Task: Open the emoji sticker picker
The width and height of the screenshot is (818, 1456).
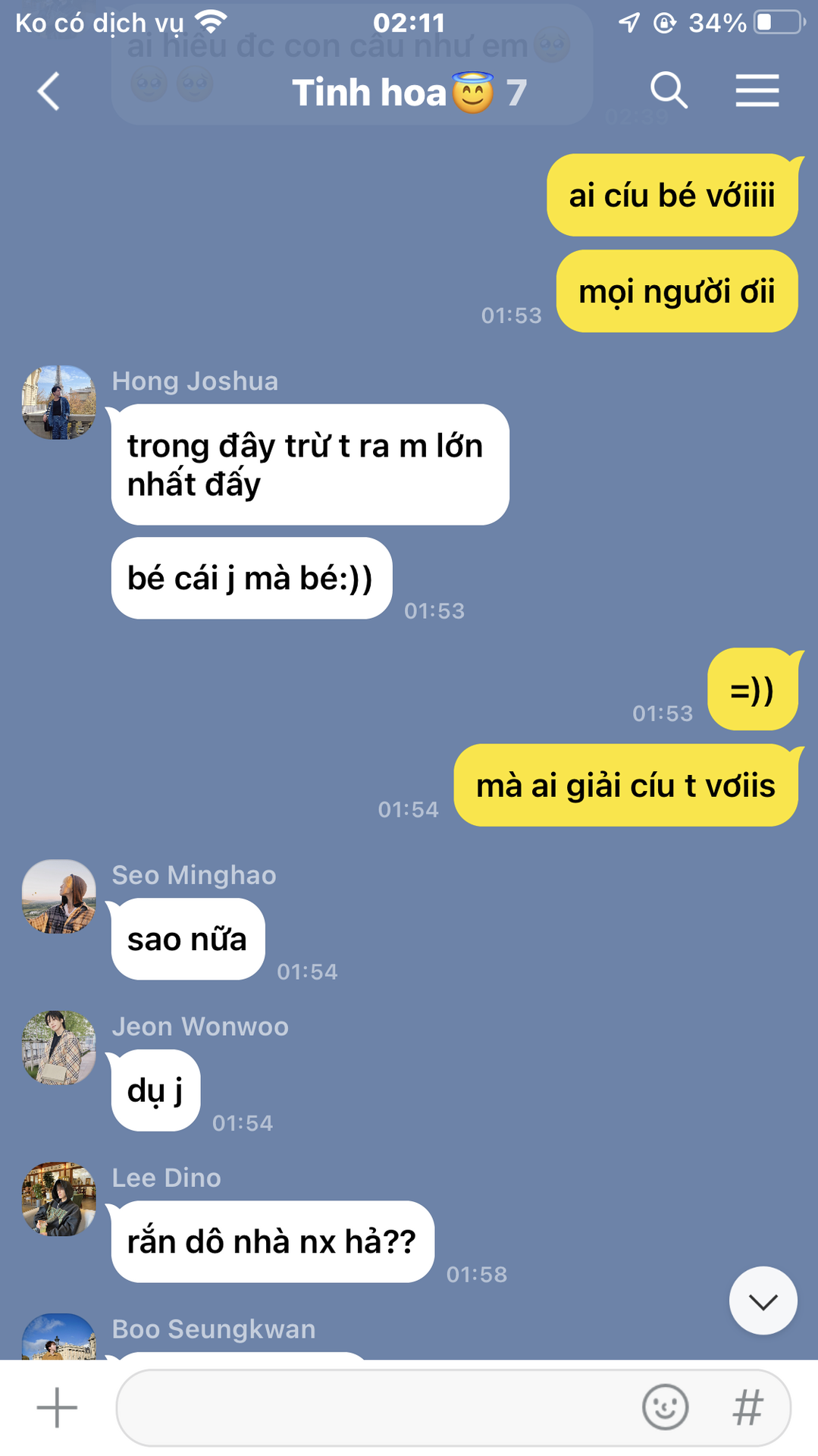Action: tap(665, 1407)
